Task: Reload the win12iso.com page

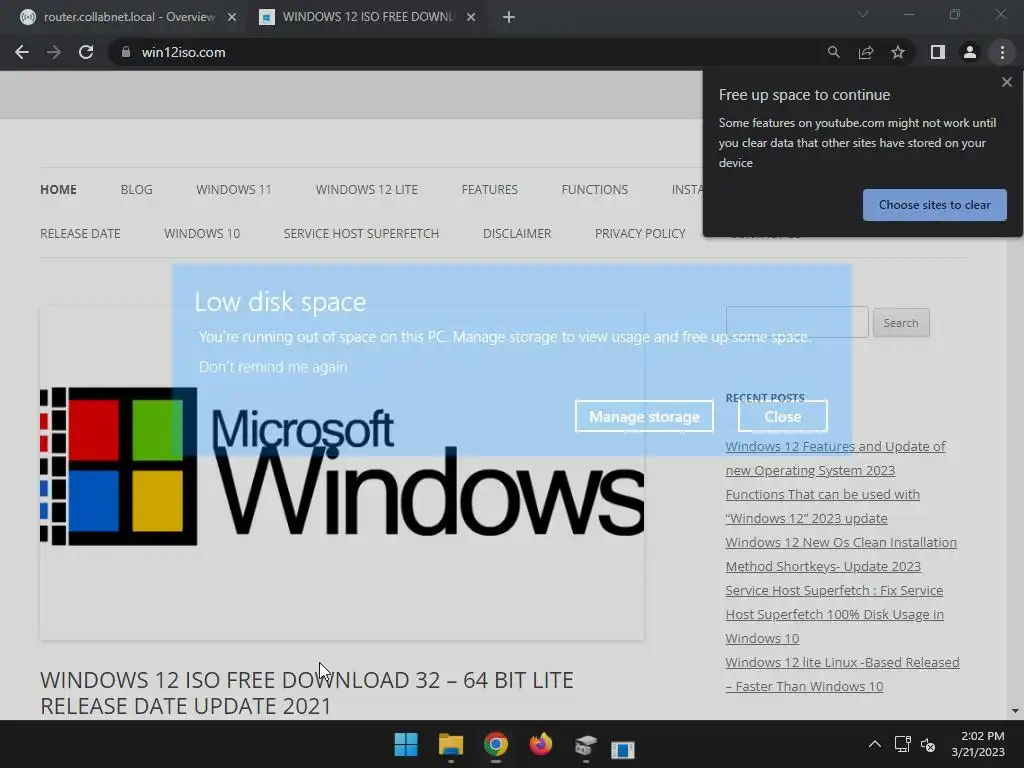Action: click(x=86, y=52)
